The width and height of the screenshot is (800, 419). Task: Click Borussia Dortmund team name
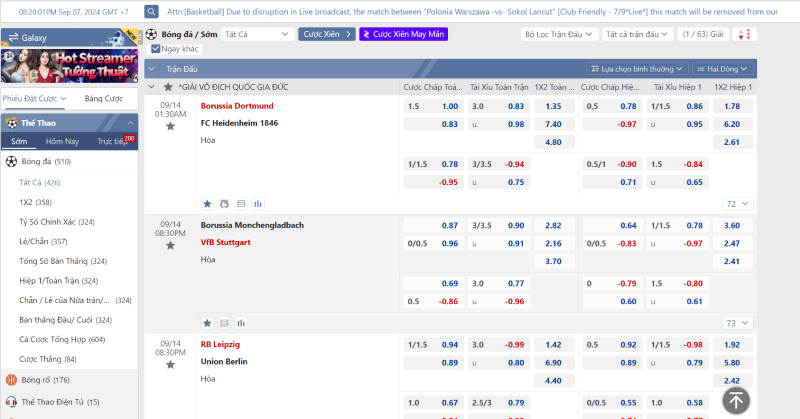click(x=237, y=106)
